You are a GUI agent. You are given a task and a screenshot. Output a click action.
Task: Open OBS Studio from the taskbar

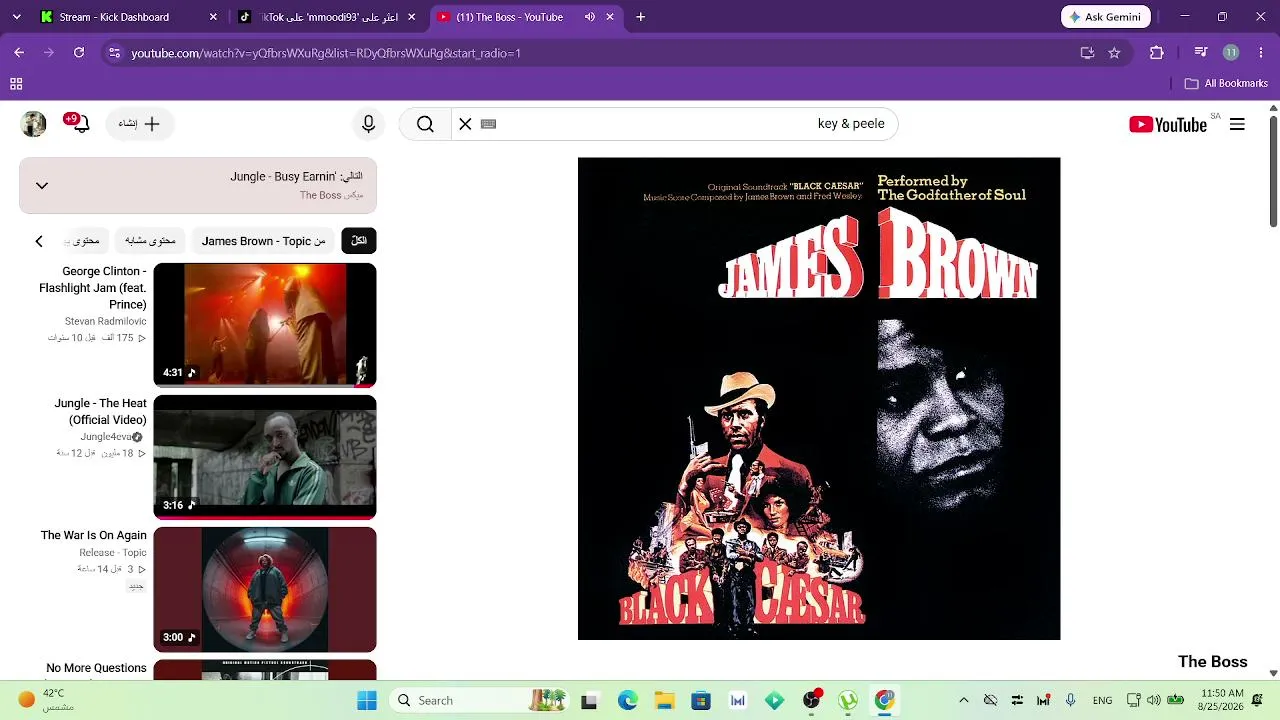coord(811,700)
